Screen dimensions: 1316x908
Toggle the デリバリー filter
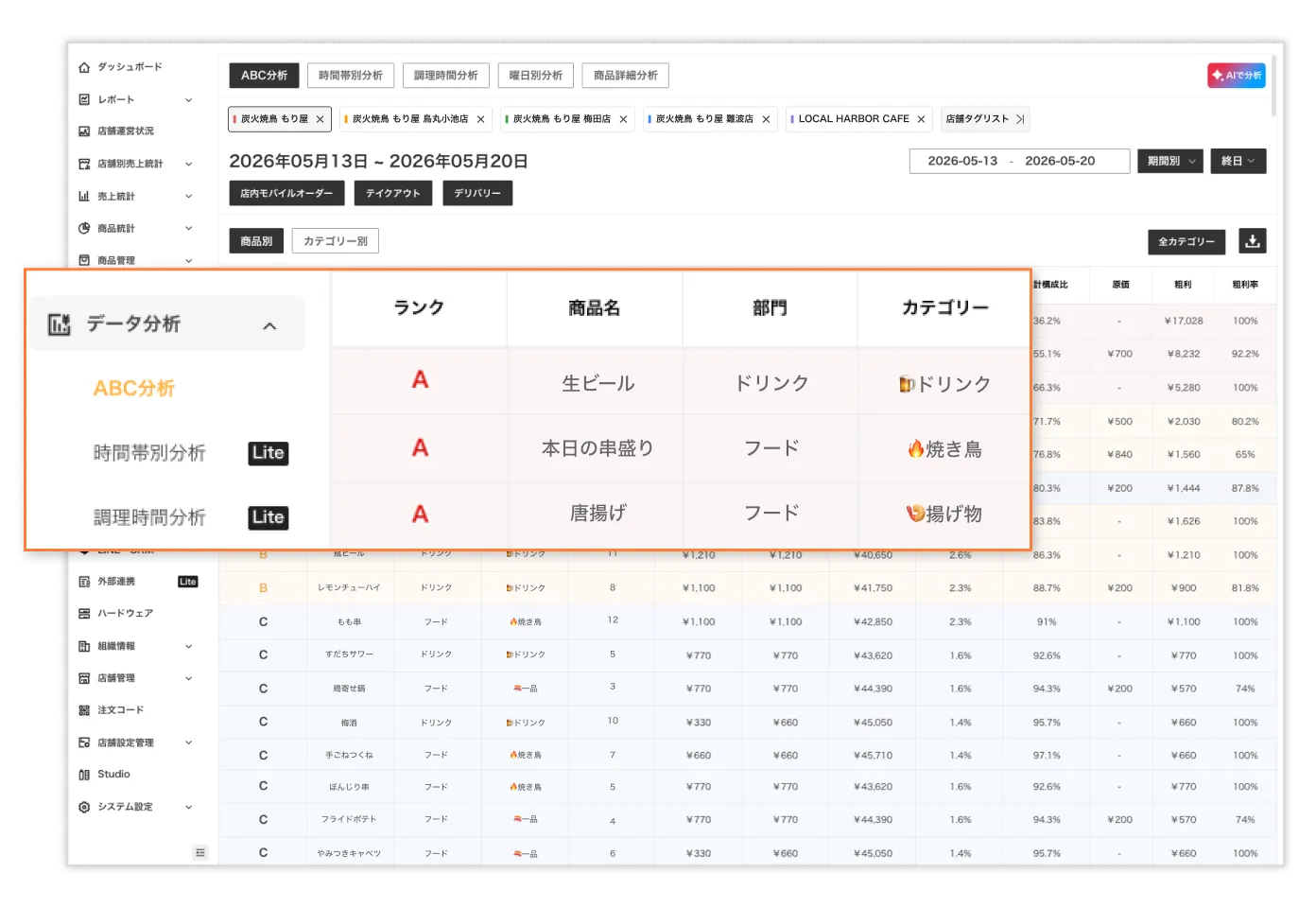click(477, 193)
